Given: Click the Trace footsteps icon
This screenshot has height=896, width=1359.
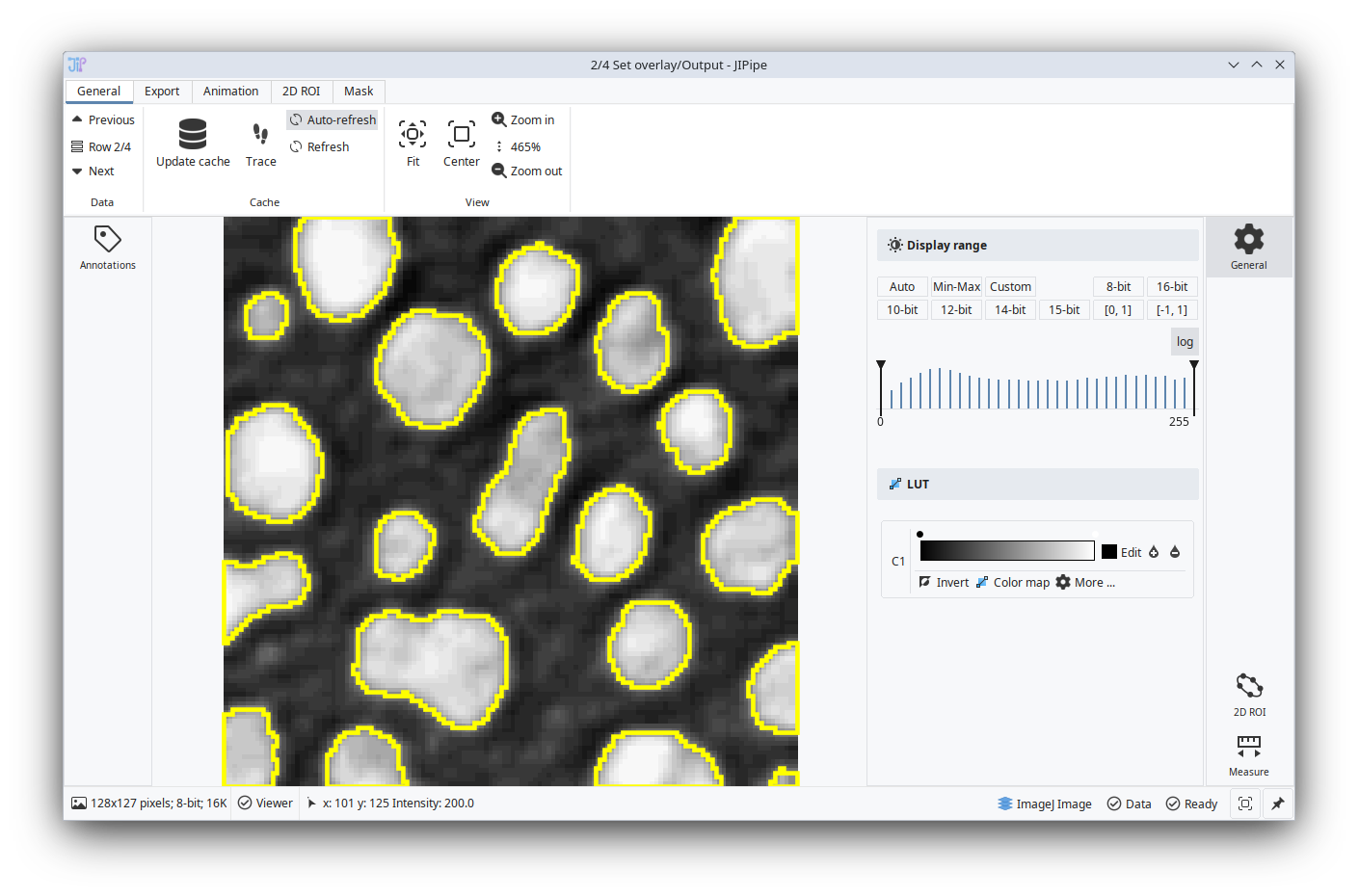Looking at the screenshot, I should pos(260,134).
